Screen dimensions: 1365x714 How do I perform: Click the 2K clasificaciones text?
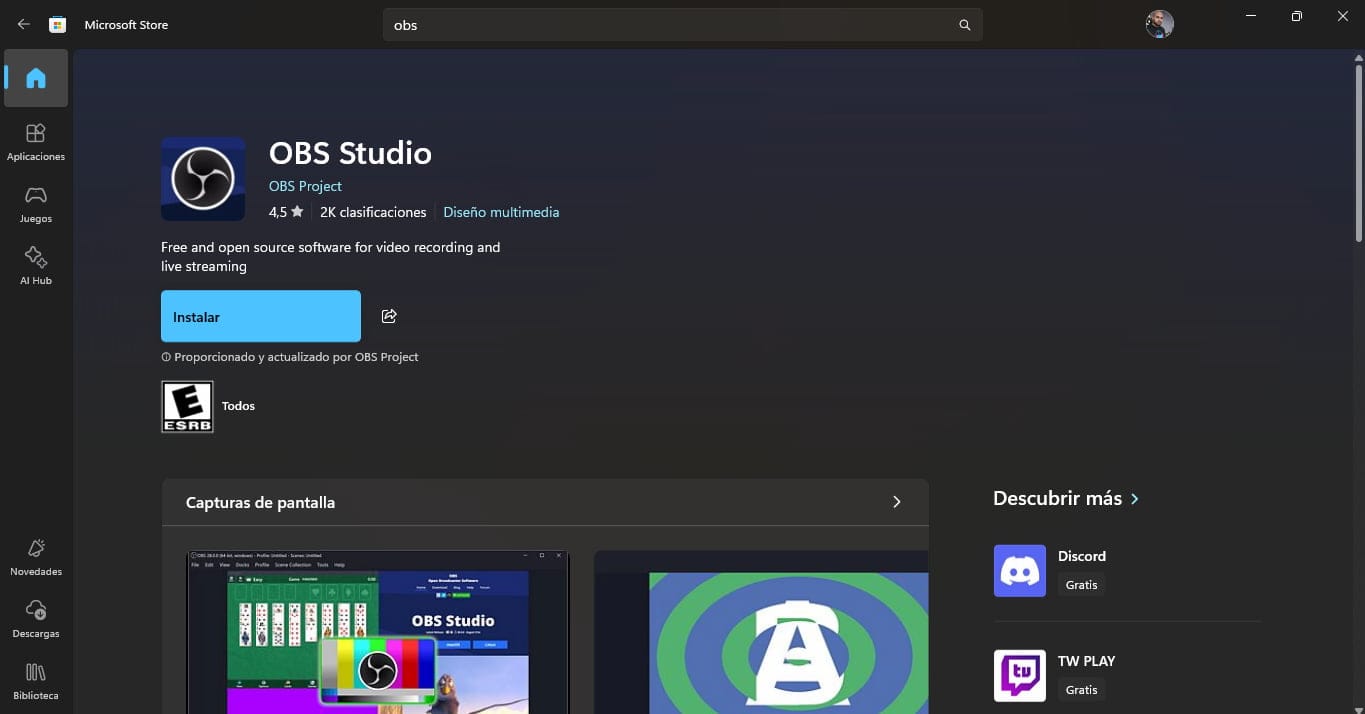coord(373,212)
